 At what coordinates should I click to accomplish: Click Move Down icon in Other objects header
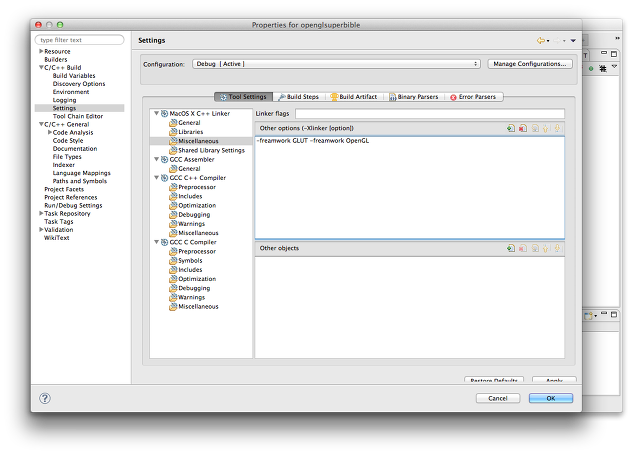tap(557, 248)
